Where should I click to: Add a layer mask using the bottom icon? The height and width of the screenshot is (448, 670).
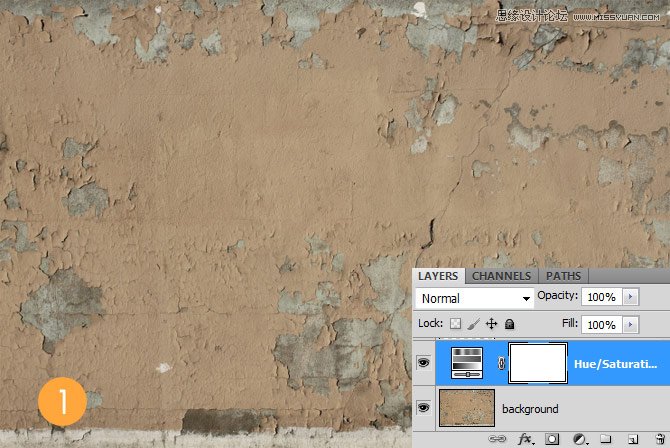tap(551, 439)
